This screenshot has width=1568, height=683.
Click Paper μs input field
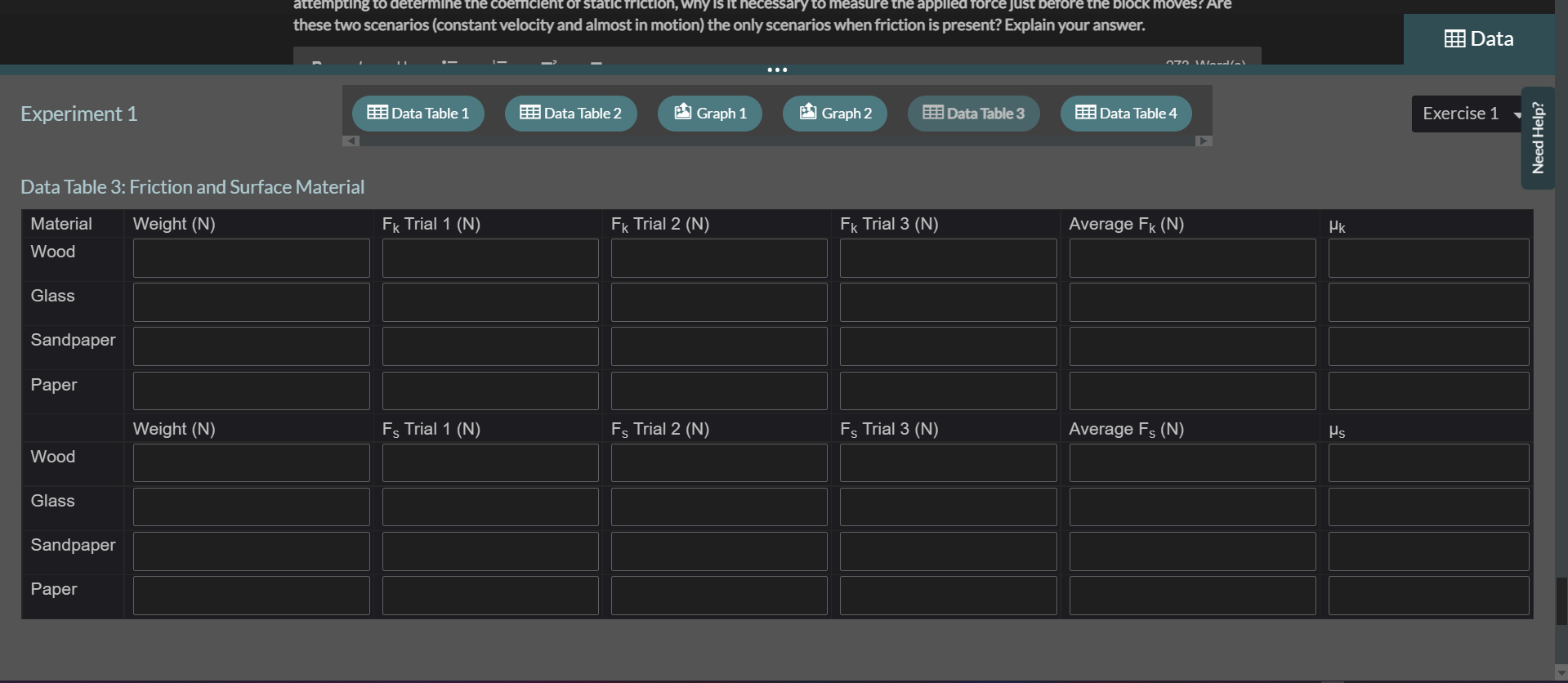(1429, 596)
